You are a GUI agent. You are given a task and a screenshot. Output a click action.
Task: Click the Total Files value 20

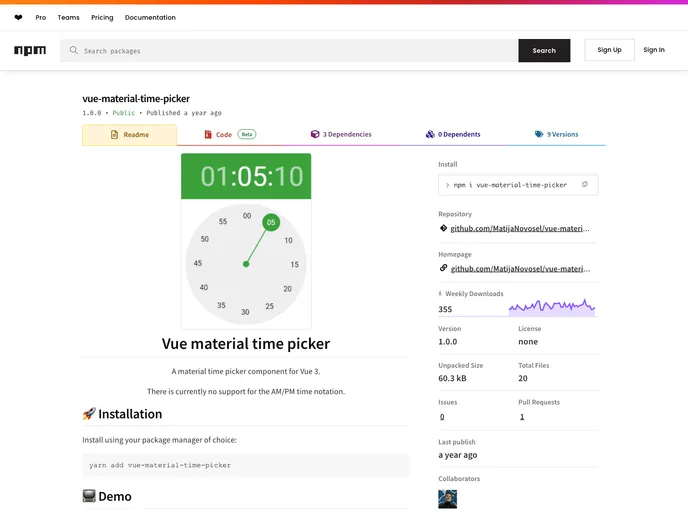click(523, 378)
